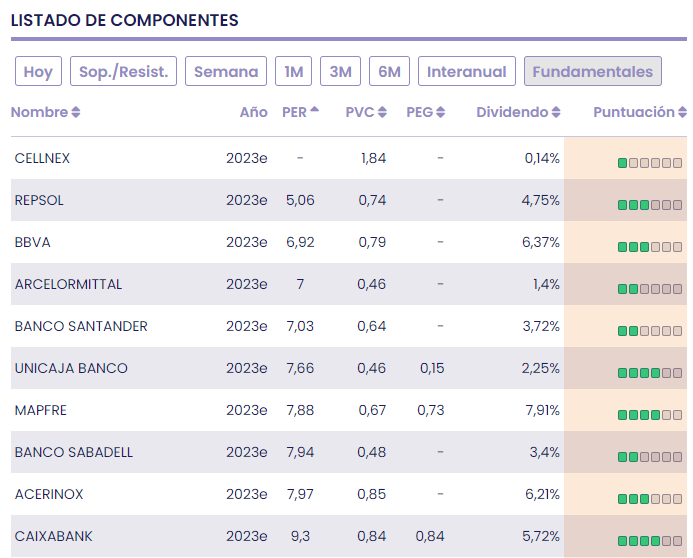Open the Interanual tab
The width and height of the screenshot is (693, 558).
467,72
